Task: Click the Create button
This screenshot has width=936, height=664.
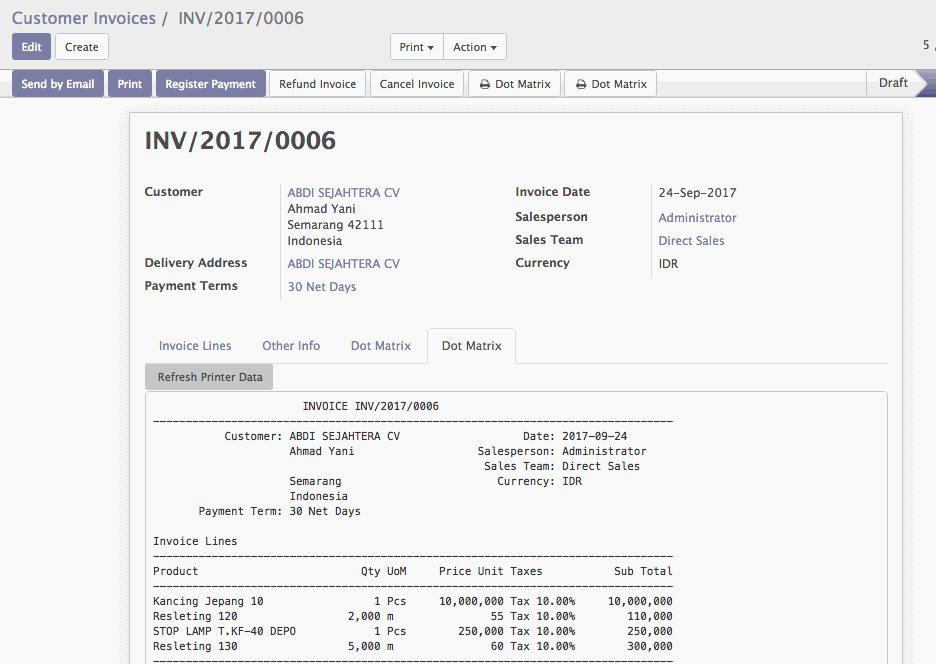Action: point(82,47)
